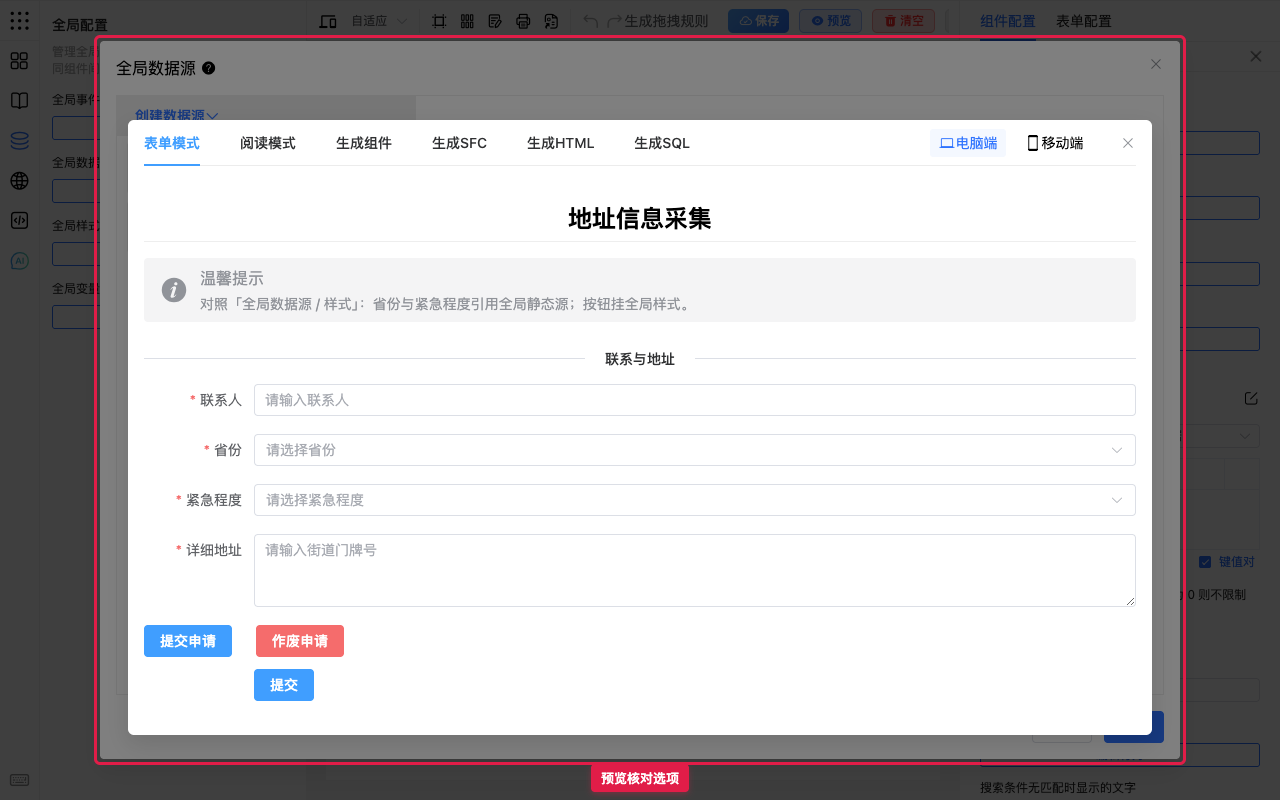This screenshot has width=1280, height=800.
Task: Open the 省份 dropdown
Action: coord(695,450)
